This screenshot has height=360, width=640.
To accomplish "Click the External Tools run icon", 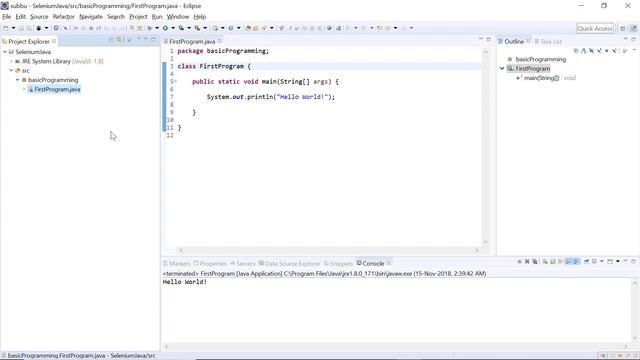I will [197, 28].
